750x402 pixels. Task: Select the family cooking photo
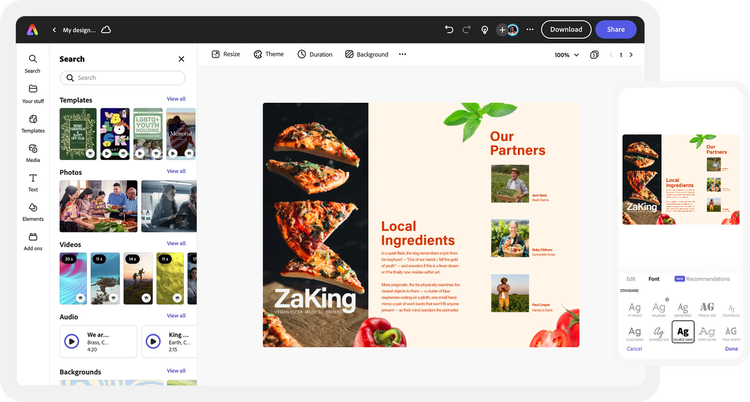(99, 206)
